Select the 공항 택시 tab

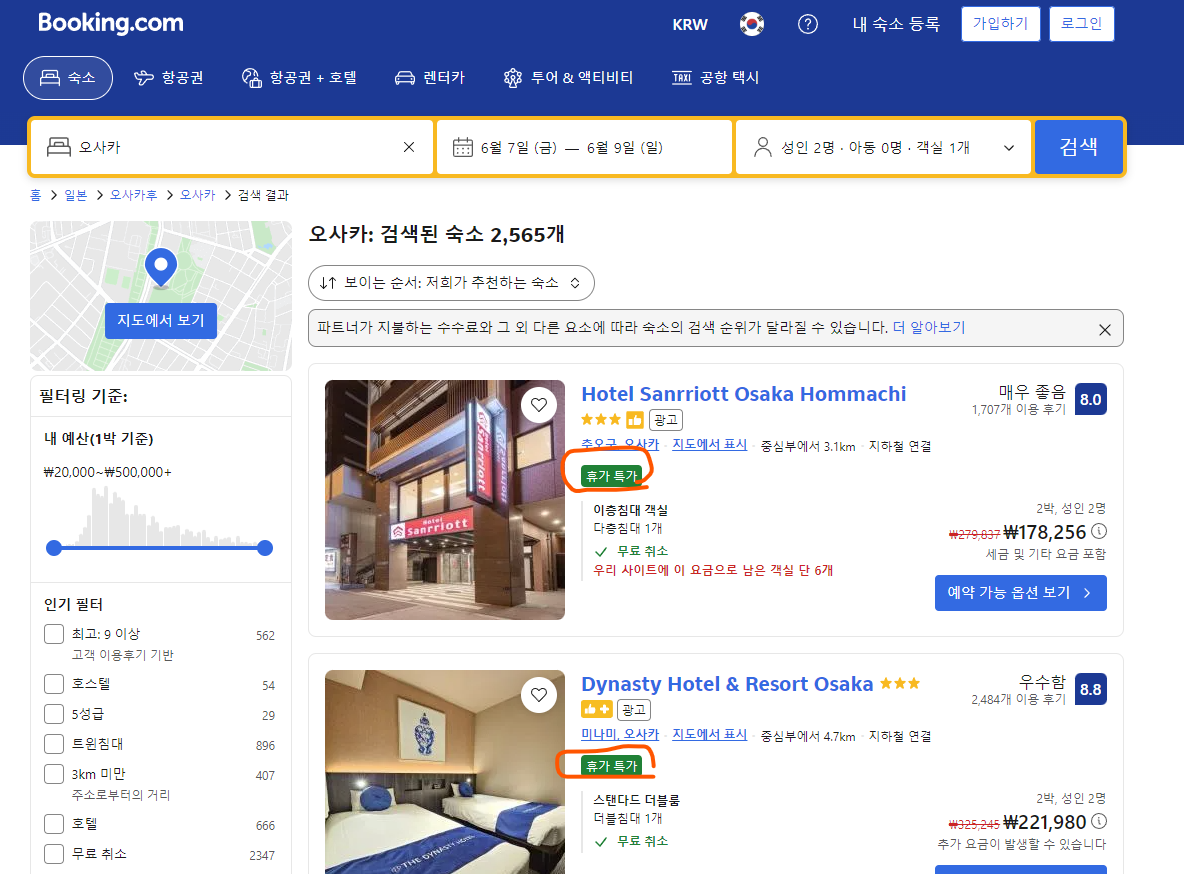click(715, 78)
